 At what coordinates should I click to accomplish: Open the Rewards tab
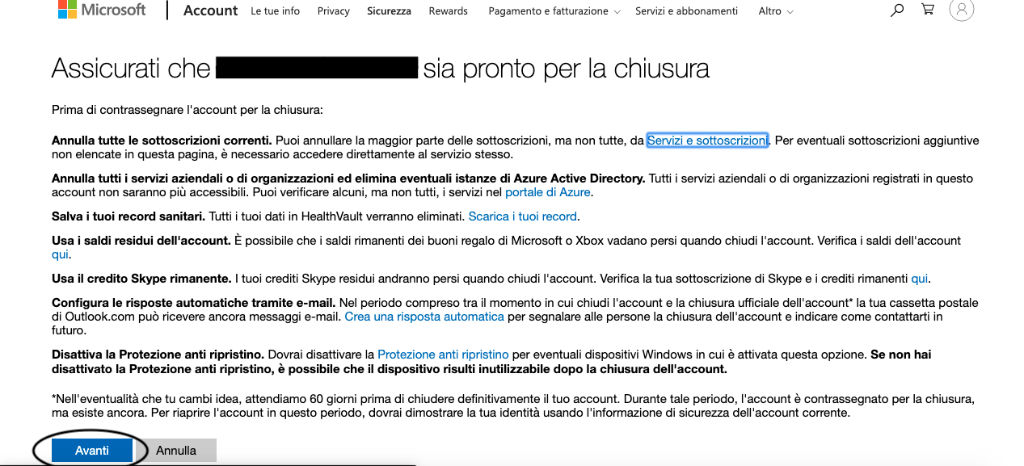click(x=448, y=11)
